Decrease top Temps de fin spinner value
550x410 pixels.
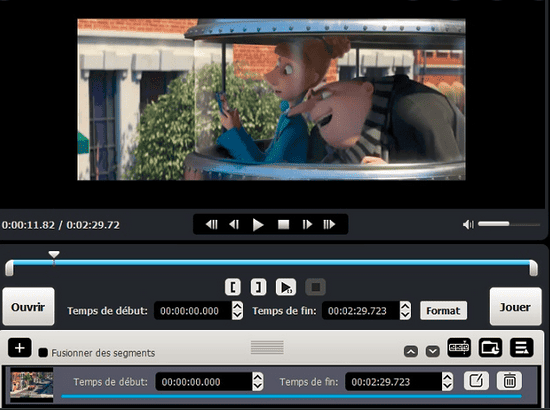pos(405,315)
